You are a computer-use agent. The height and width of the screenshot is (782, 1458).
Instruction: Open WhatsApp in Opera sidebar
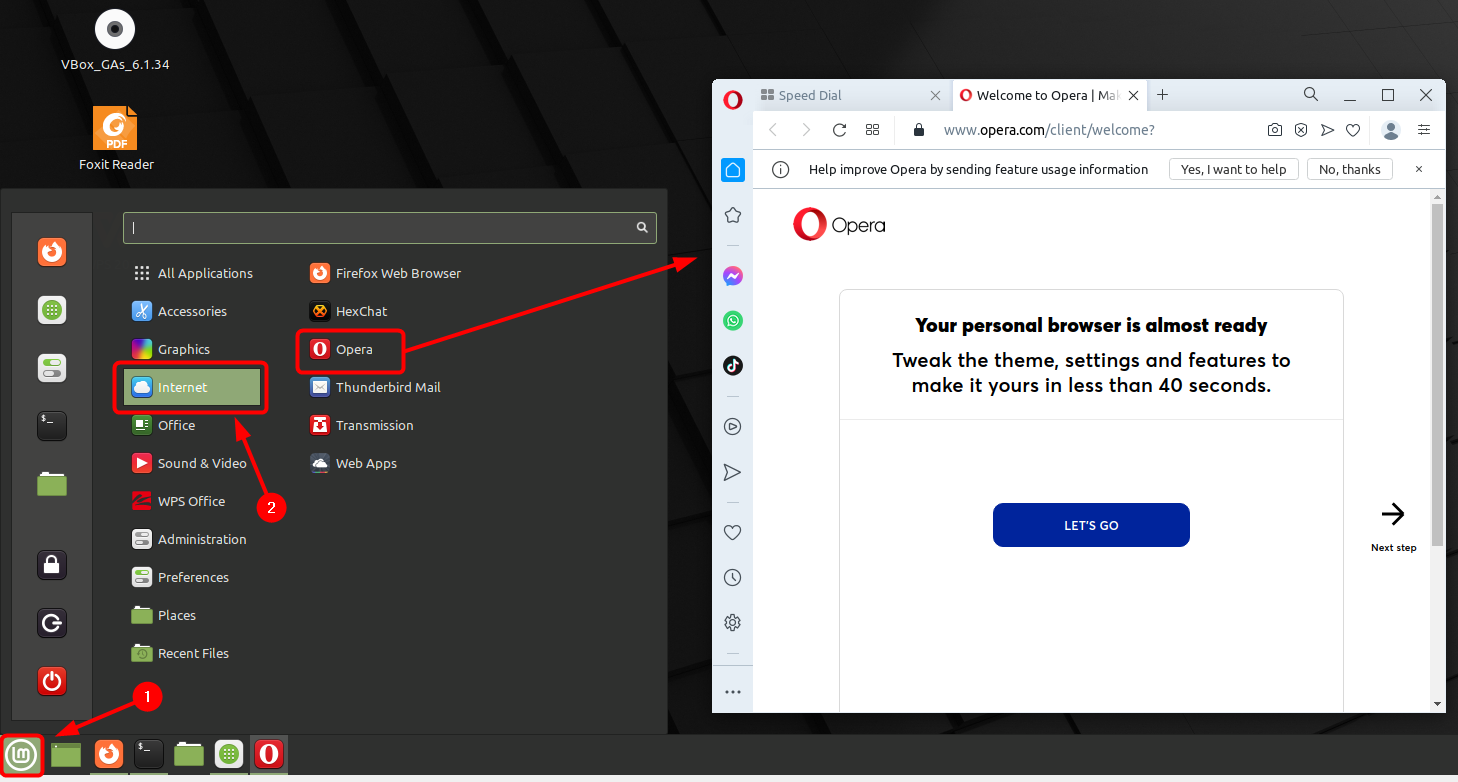[x=733, y=321]
